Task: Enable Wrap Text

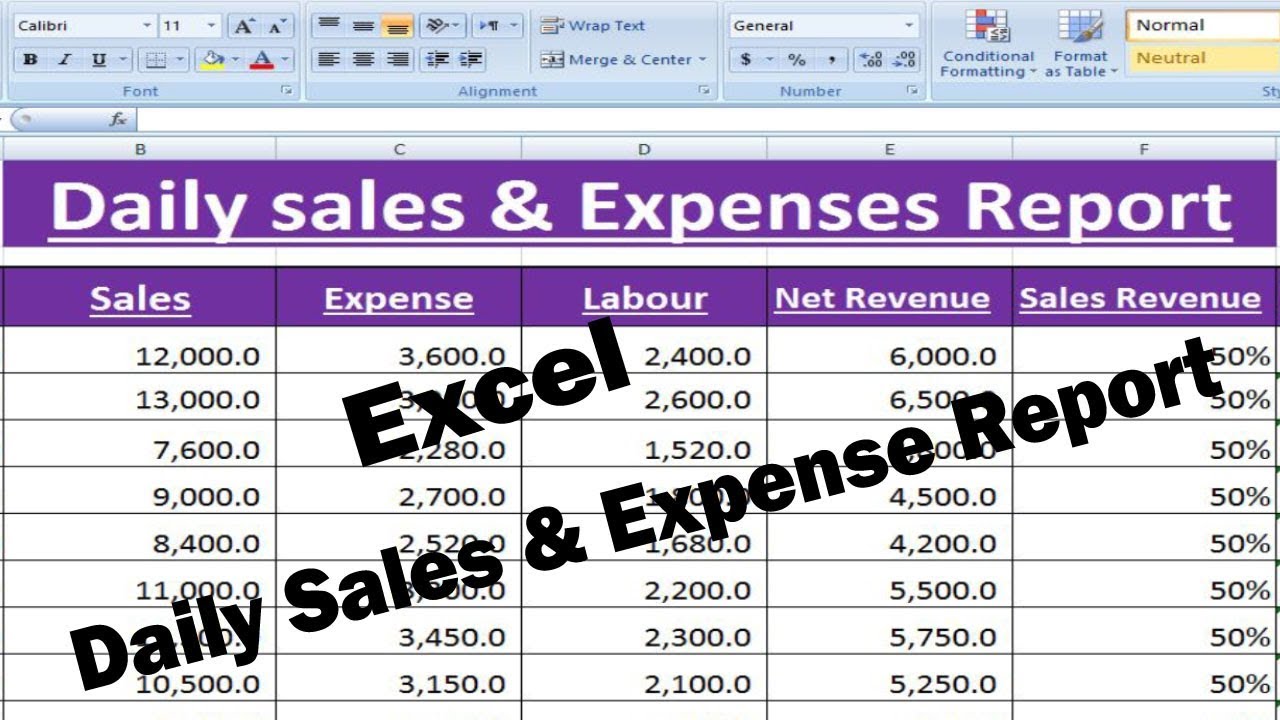Action: tap(594, 26)
